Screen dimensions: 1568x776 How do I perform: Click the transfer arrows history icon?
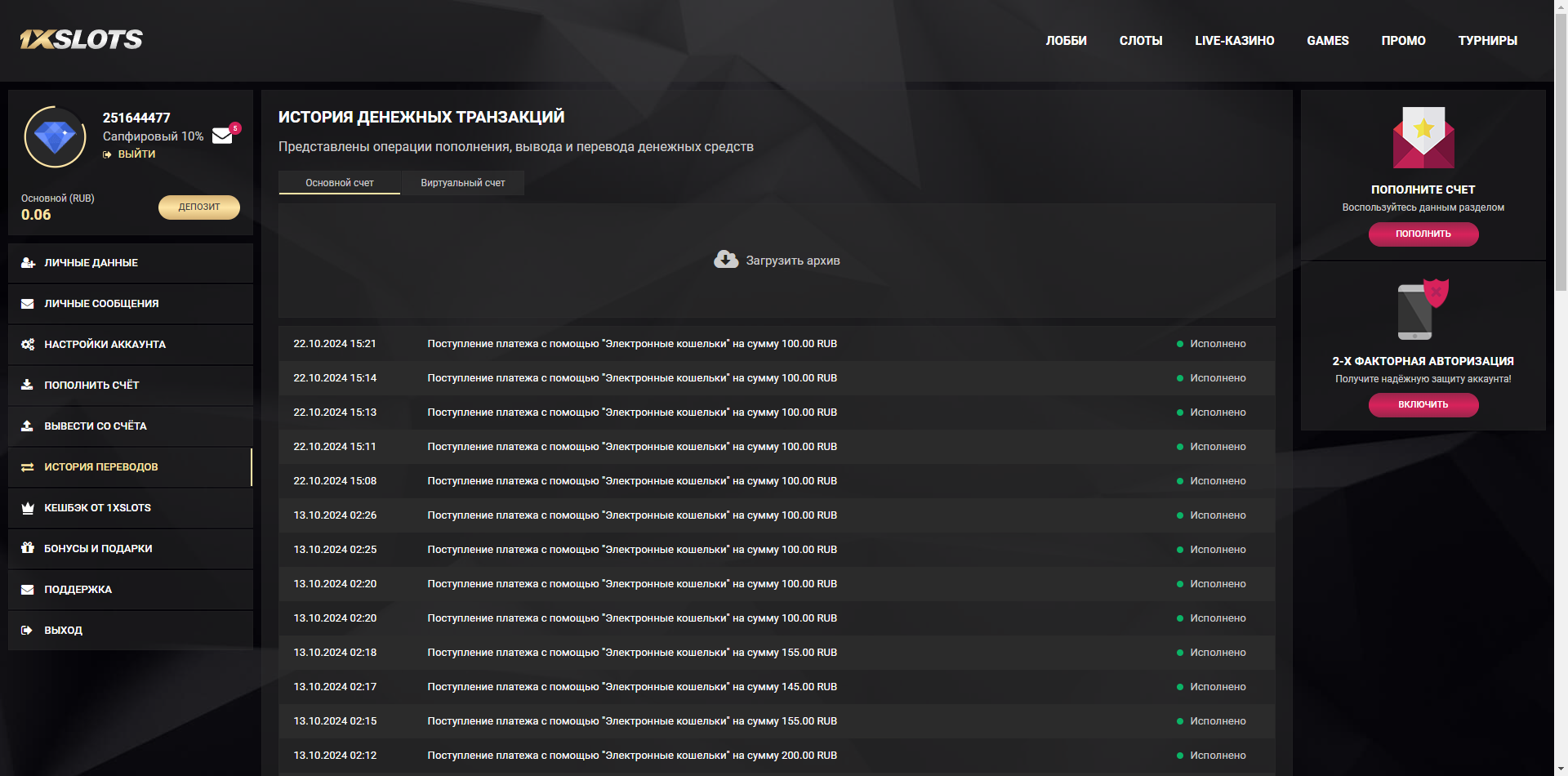28,467
